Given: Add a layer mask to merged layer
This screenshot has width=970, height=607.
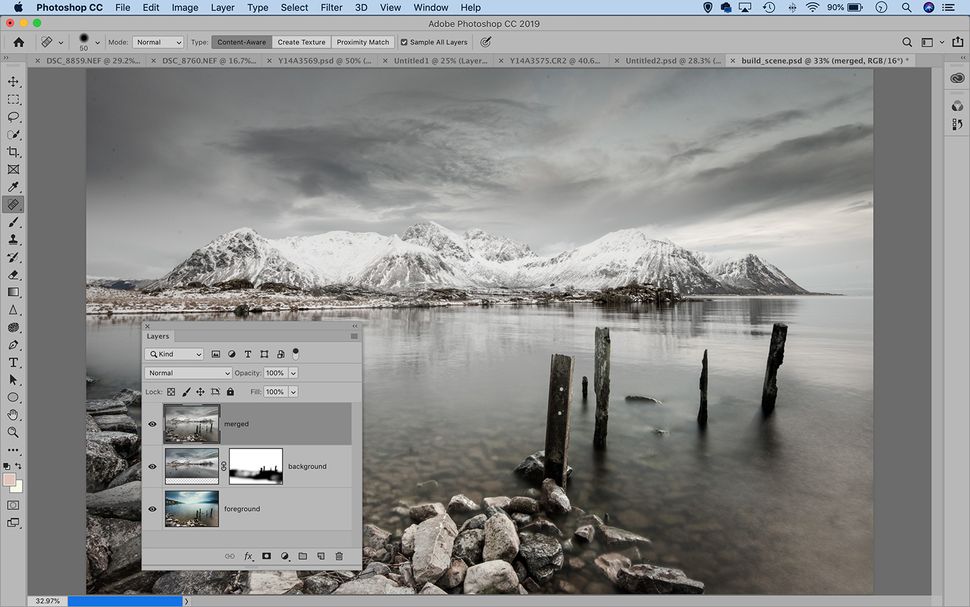Looking at the screenshot, I should pos(265,556).
